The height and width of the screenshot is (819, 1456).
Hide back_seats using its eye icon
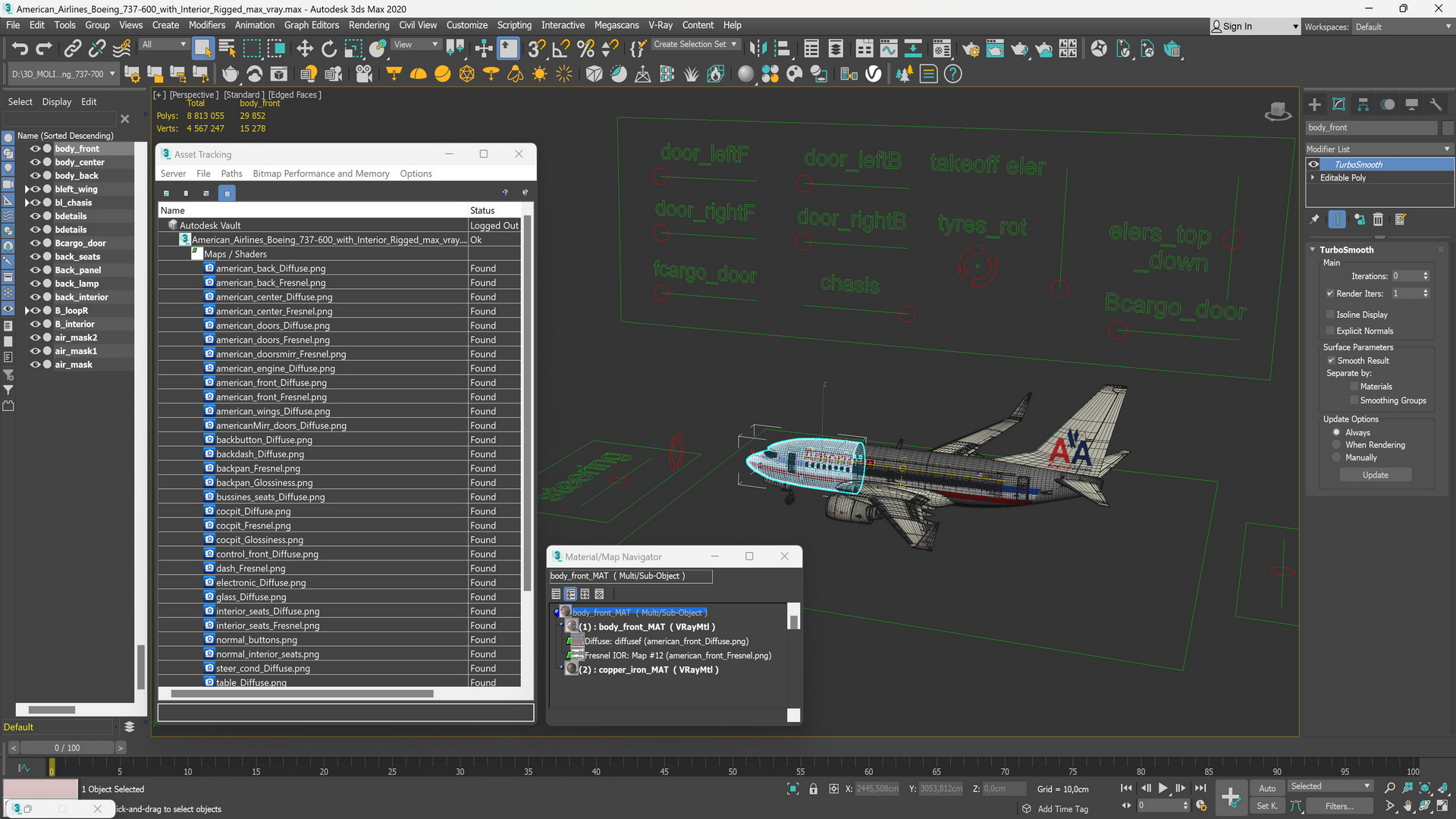tap(35, 256)
